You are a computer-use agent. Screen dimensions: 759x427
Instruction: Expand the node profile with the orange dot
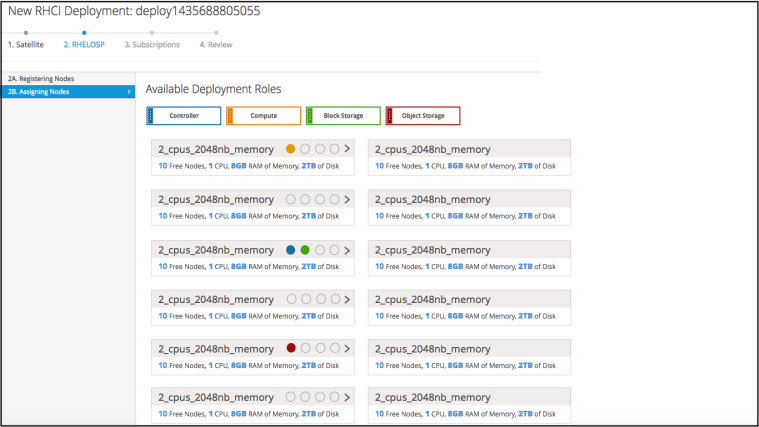tap(347, 149)
